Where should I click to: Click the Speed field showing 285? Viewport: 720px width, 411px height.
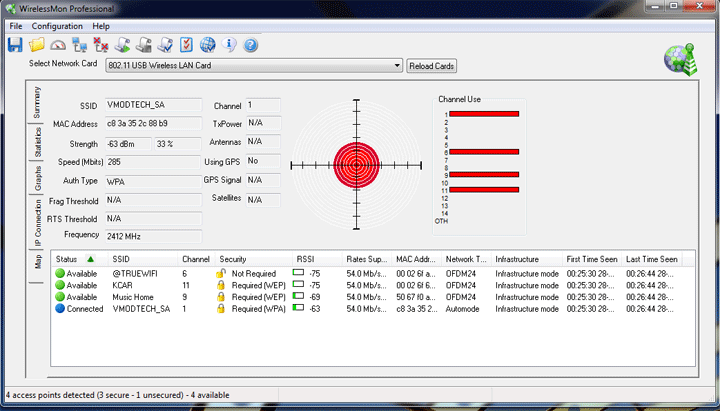click(x=153, y=162)
